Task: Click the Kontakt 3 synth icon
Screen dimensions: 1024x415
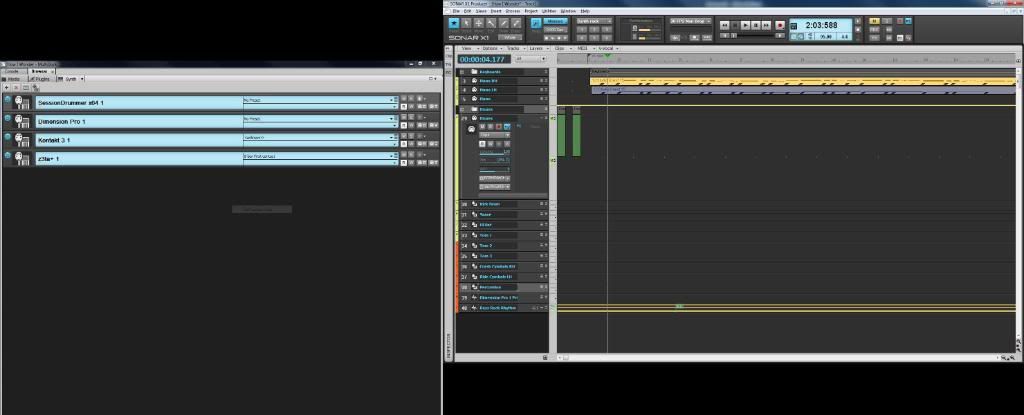Action: (x=21, y=139)
